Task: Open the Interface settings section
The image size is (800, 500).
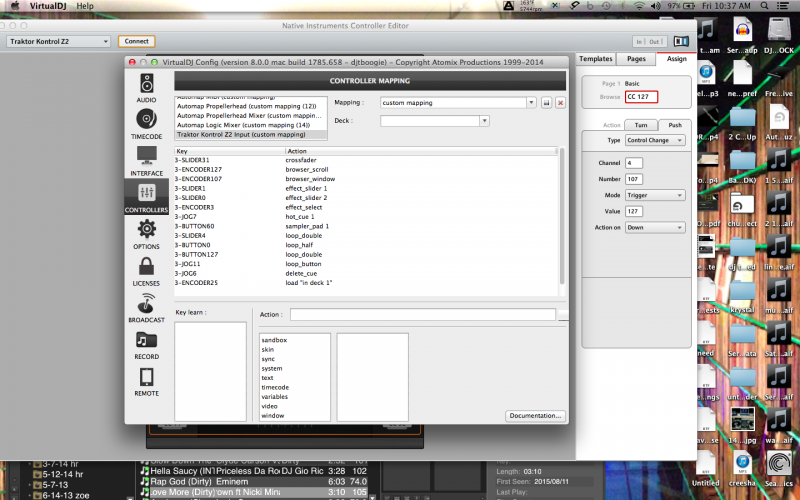Action: click(x=146, y=161)
